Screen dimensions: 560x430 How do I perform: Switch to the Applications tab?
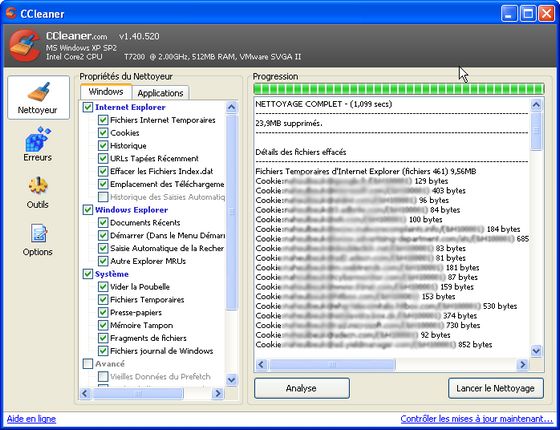point(160,93)
